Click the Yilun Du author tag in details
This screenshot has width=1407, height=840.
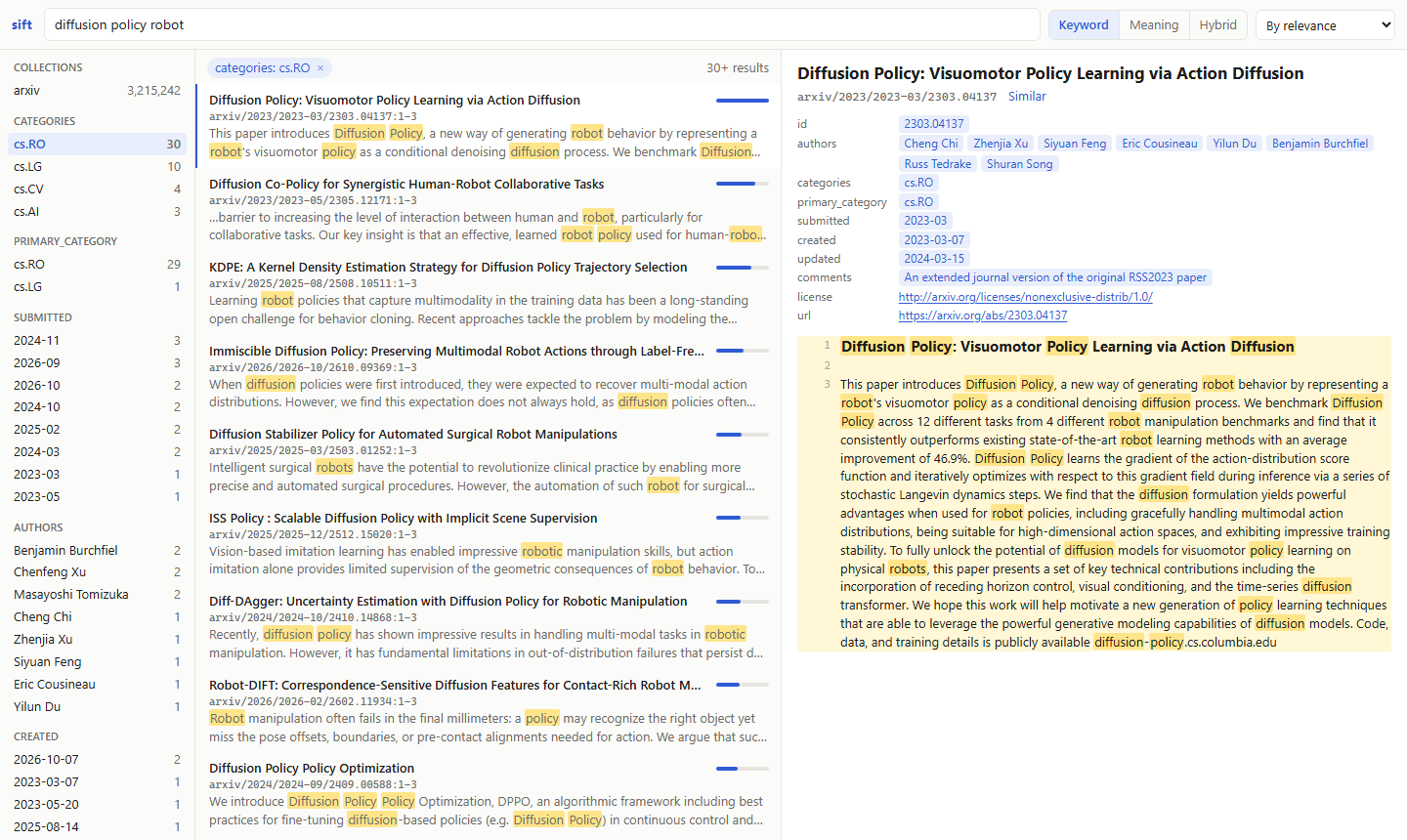1235,144
